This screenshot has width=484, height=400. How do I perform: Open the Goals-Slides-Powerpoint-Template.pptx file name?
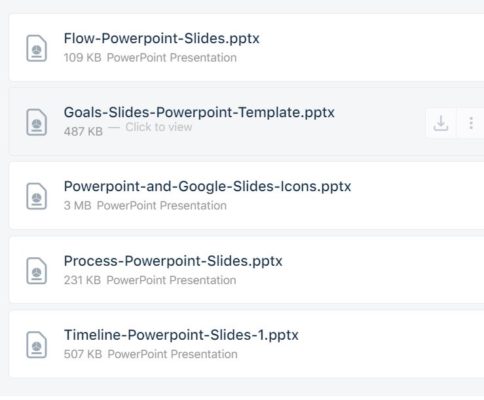[199, 113]
